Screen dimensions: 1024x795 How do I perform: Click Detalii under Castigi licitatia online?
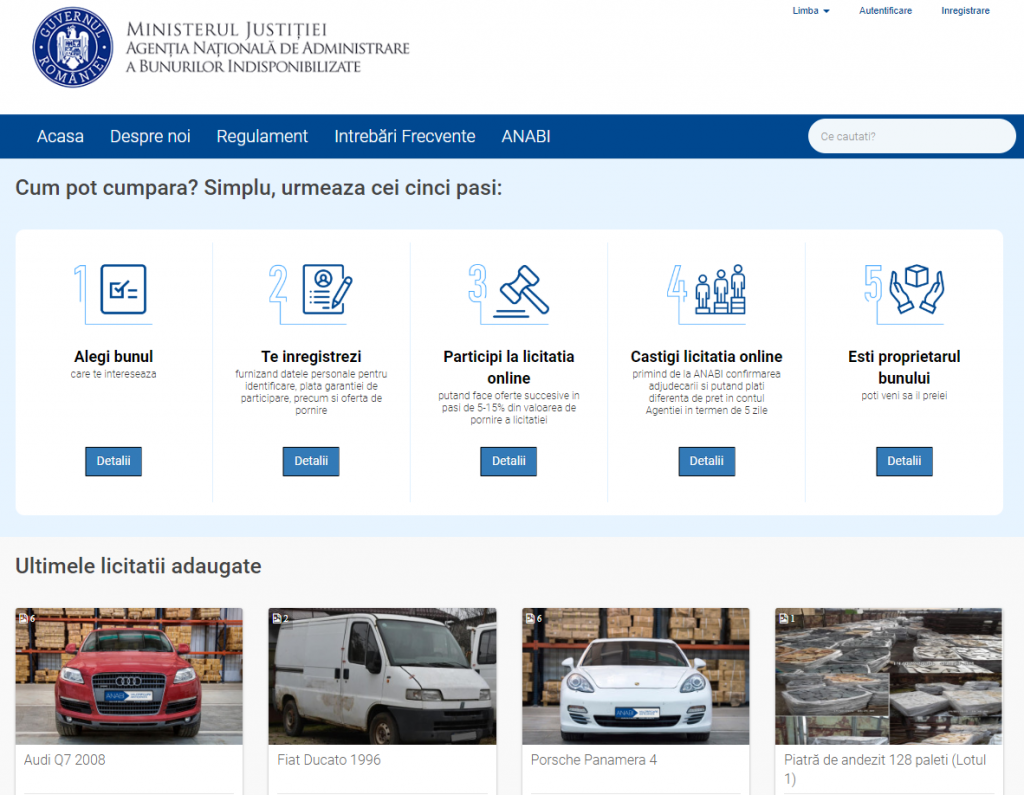[707, 461]
